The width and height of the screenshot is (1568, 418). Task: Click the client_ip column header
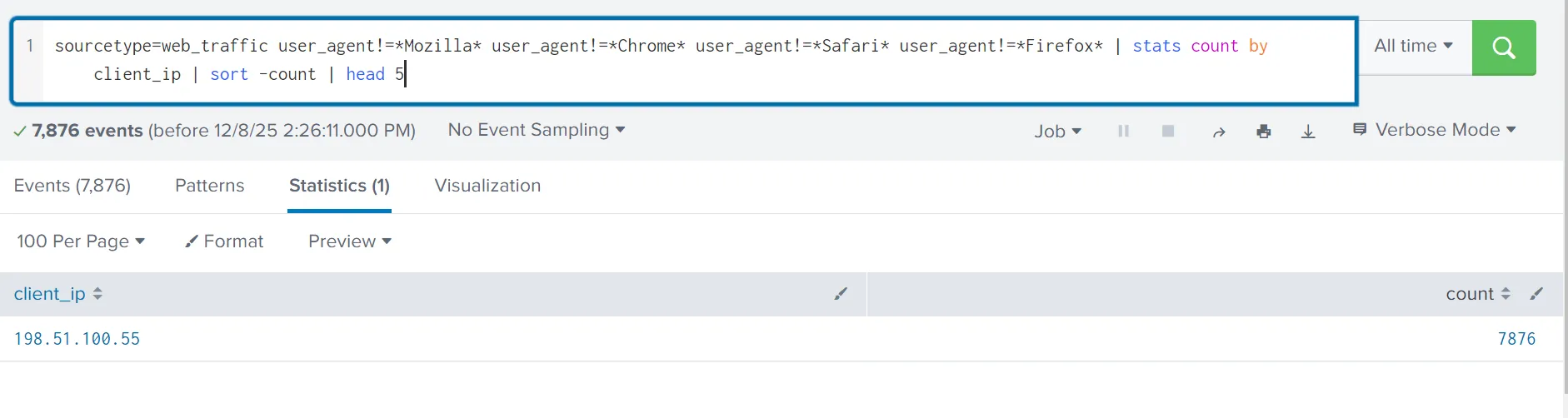[50, 294]
